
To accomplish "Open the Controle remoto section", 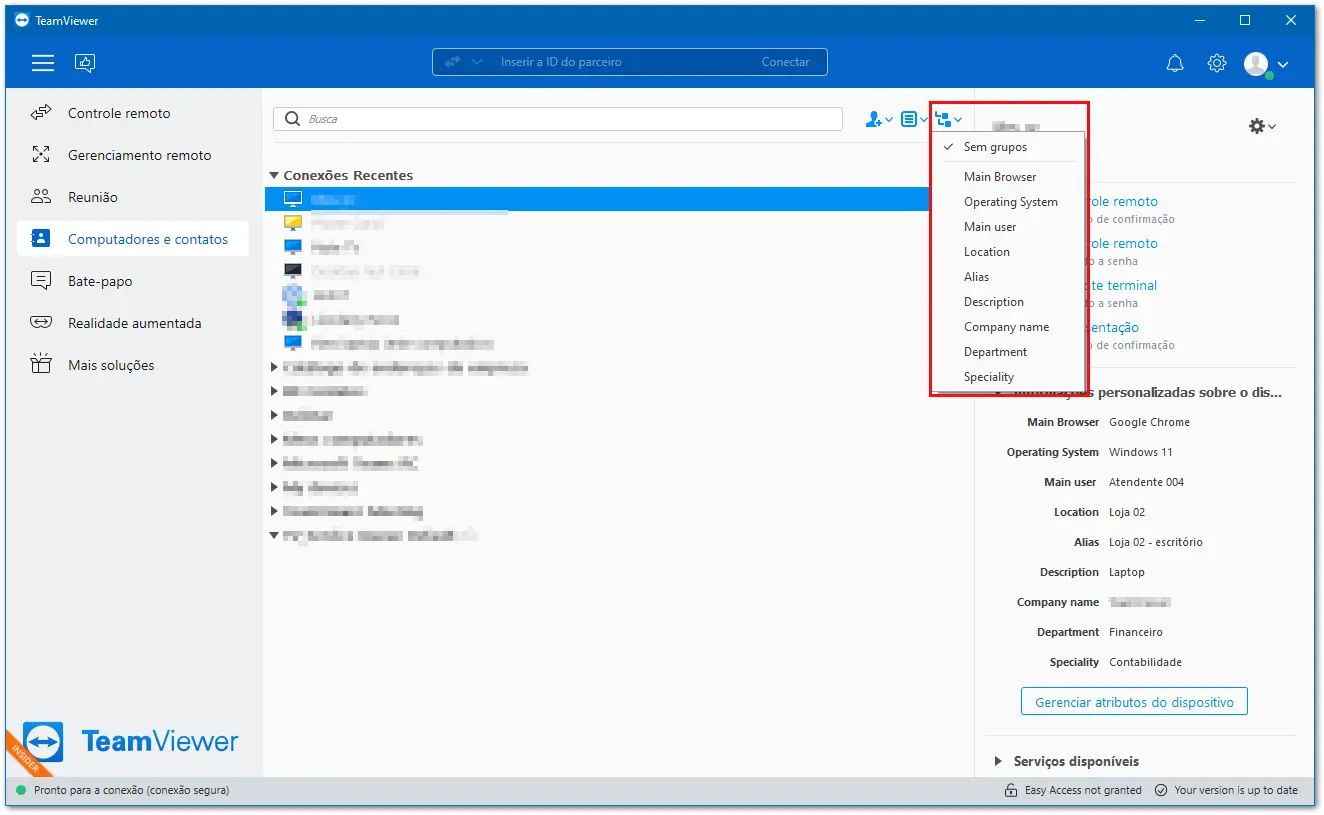I will coord(133,113).
